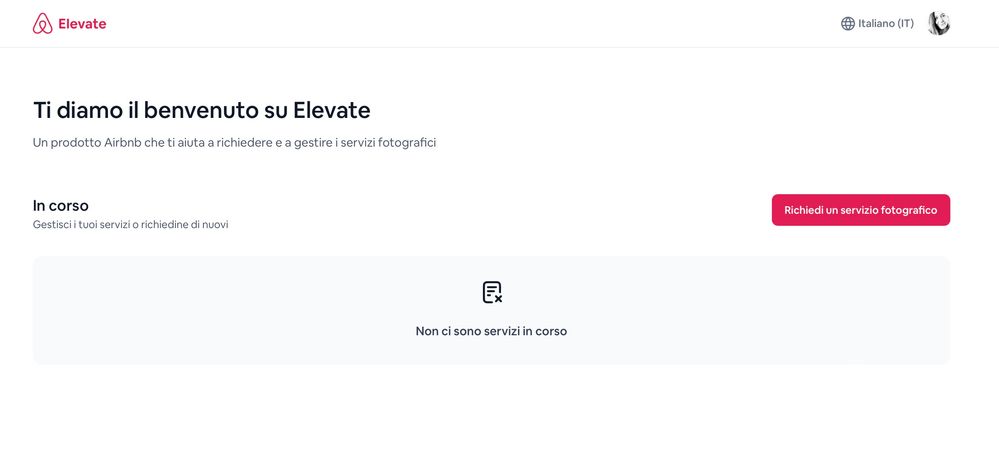Select the "In corso" section title
Image resolution: width=999 pixels, height=469 pixels.
tap(61, 205)
